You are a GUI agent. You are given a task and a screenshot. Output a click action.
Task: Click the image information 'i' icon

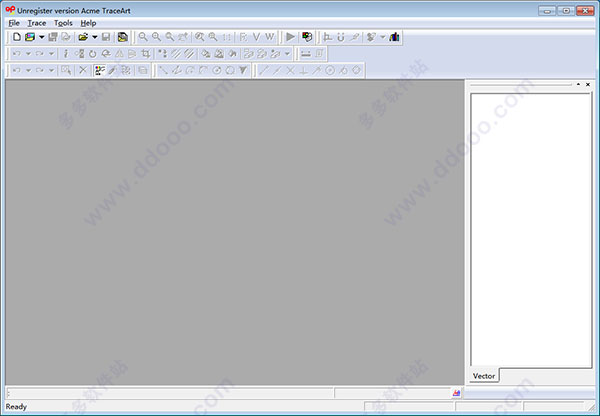[x=66, y=54]
